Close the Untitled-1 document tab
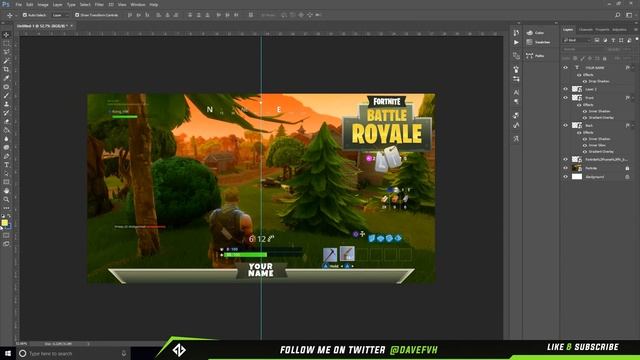Screen dimensions: 640x360 coord(72,26)
